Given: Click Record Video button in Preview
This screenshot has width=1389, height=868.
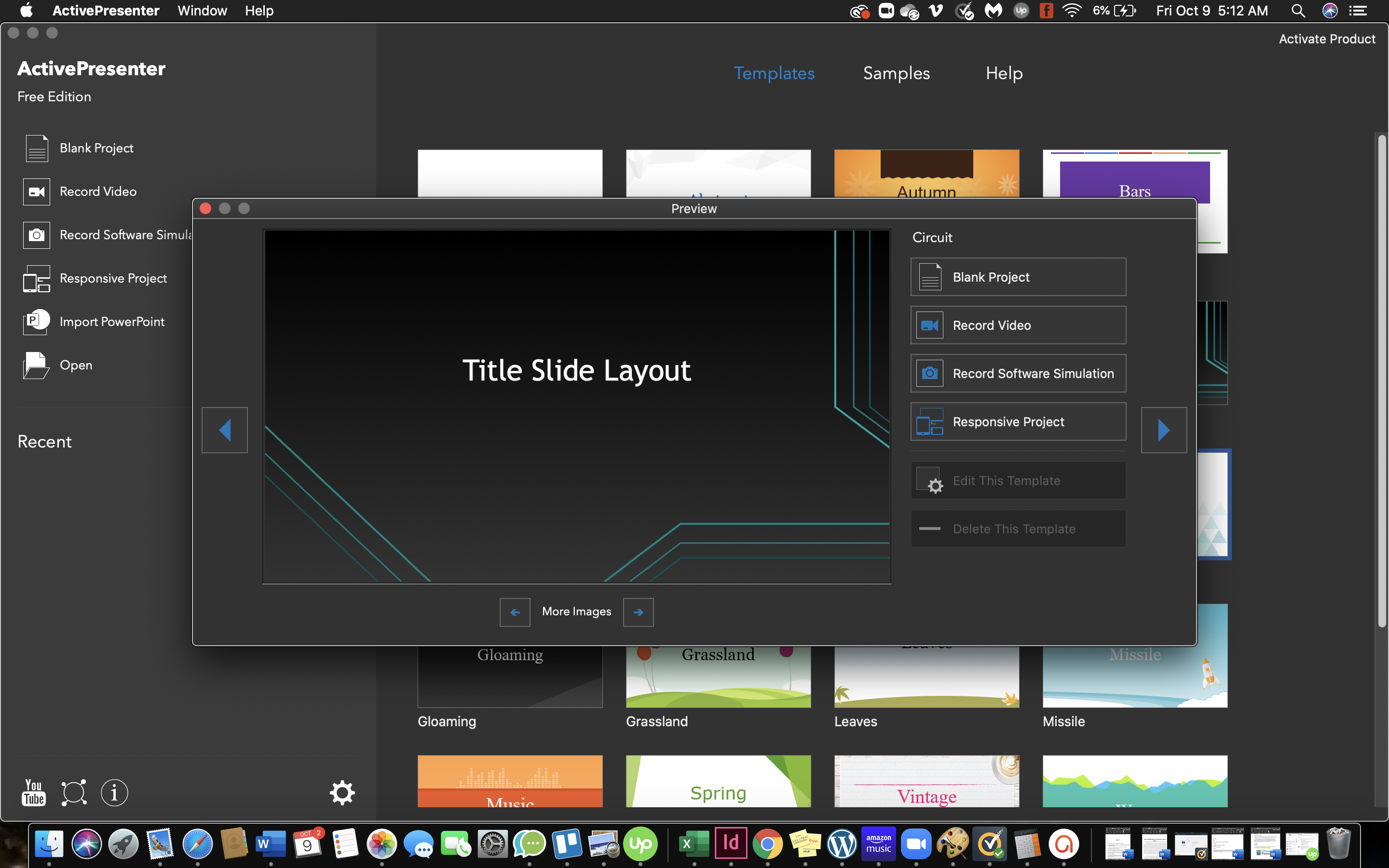Looking at the screenshot, I should point(1018,325).
